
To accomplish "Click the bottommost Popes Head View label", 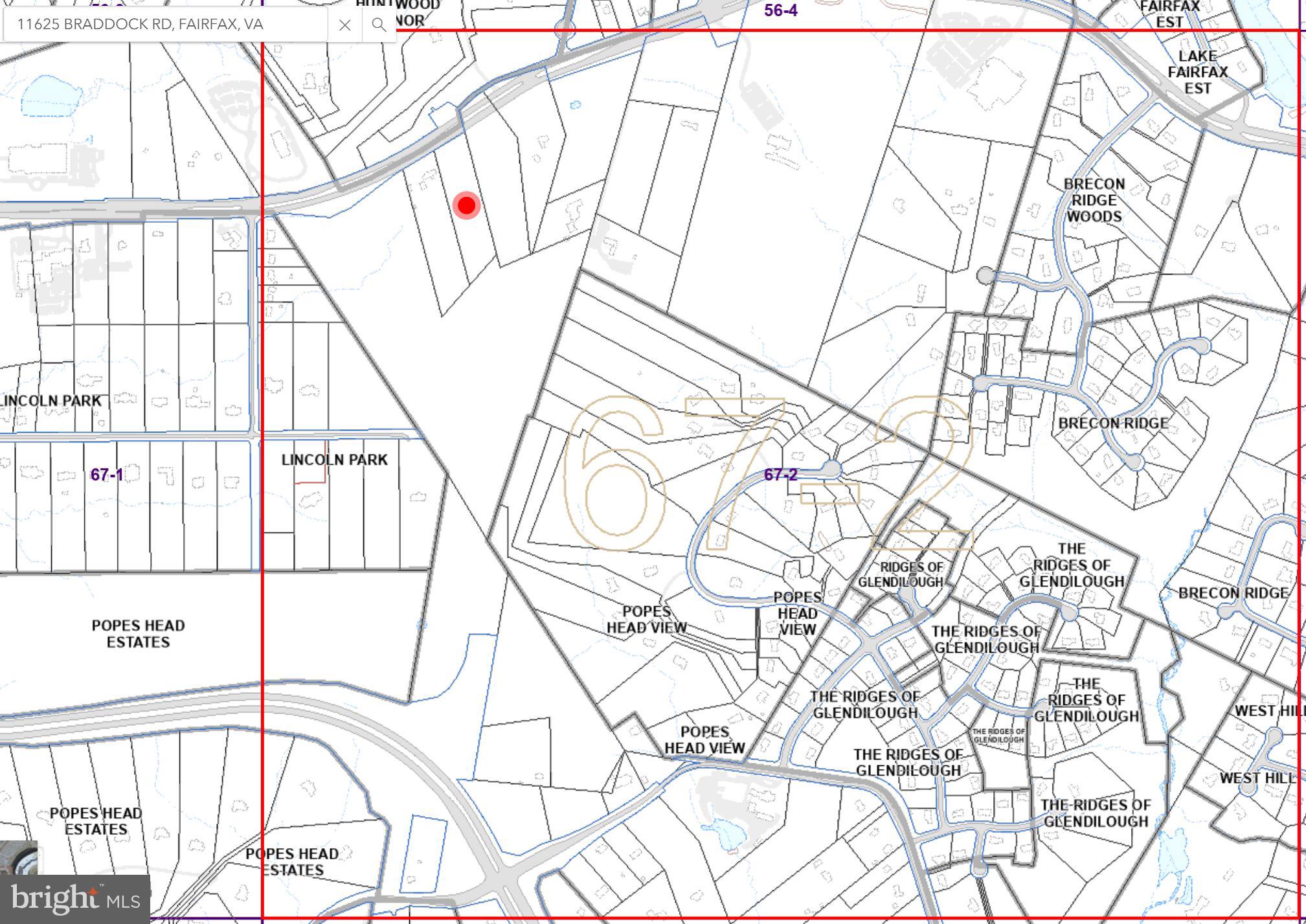I will (x=704, y=739).
